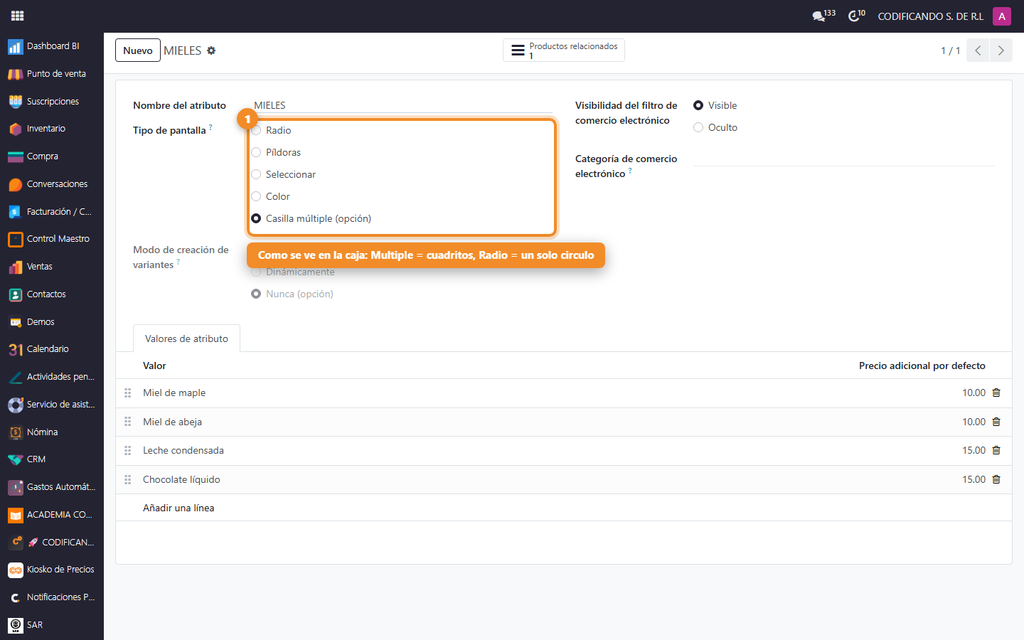Open the apps grid menu icon
The width and height of the screenshot is (1024, 640).
[x=18, y=16]
